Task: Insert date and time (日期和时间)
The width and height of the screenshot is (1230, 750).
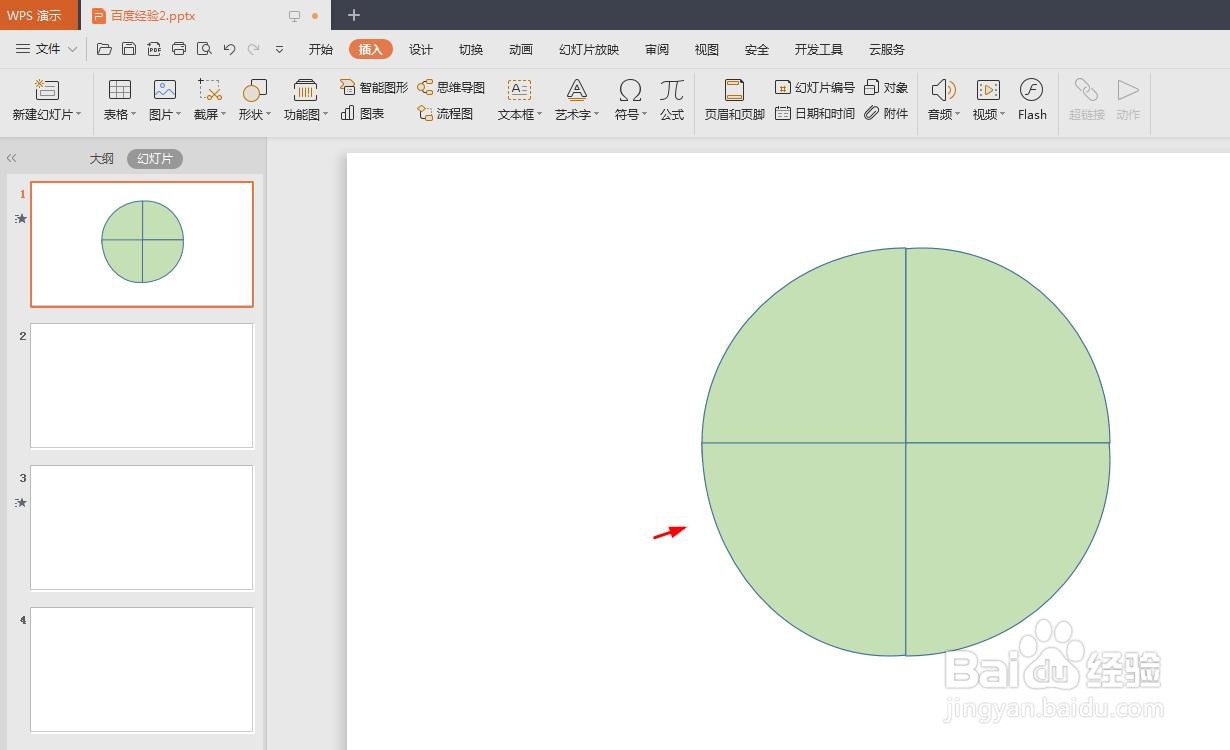Action: click(815, 114)
